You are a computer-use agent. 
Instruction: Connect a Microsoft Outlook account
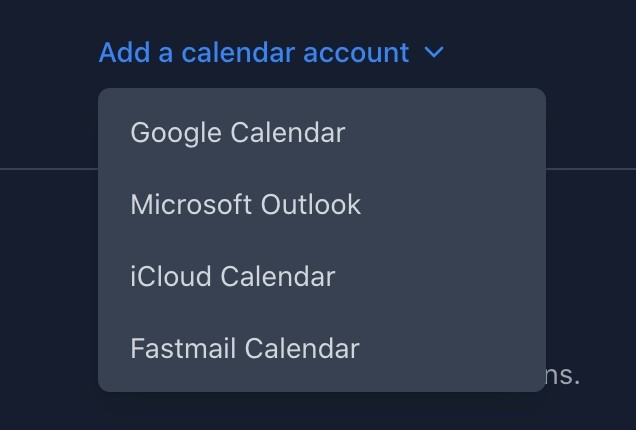click(x=246, y=204)
